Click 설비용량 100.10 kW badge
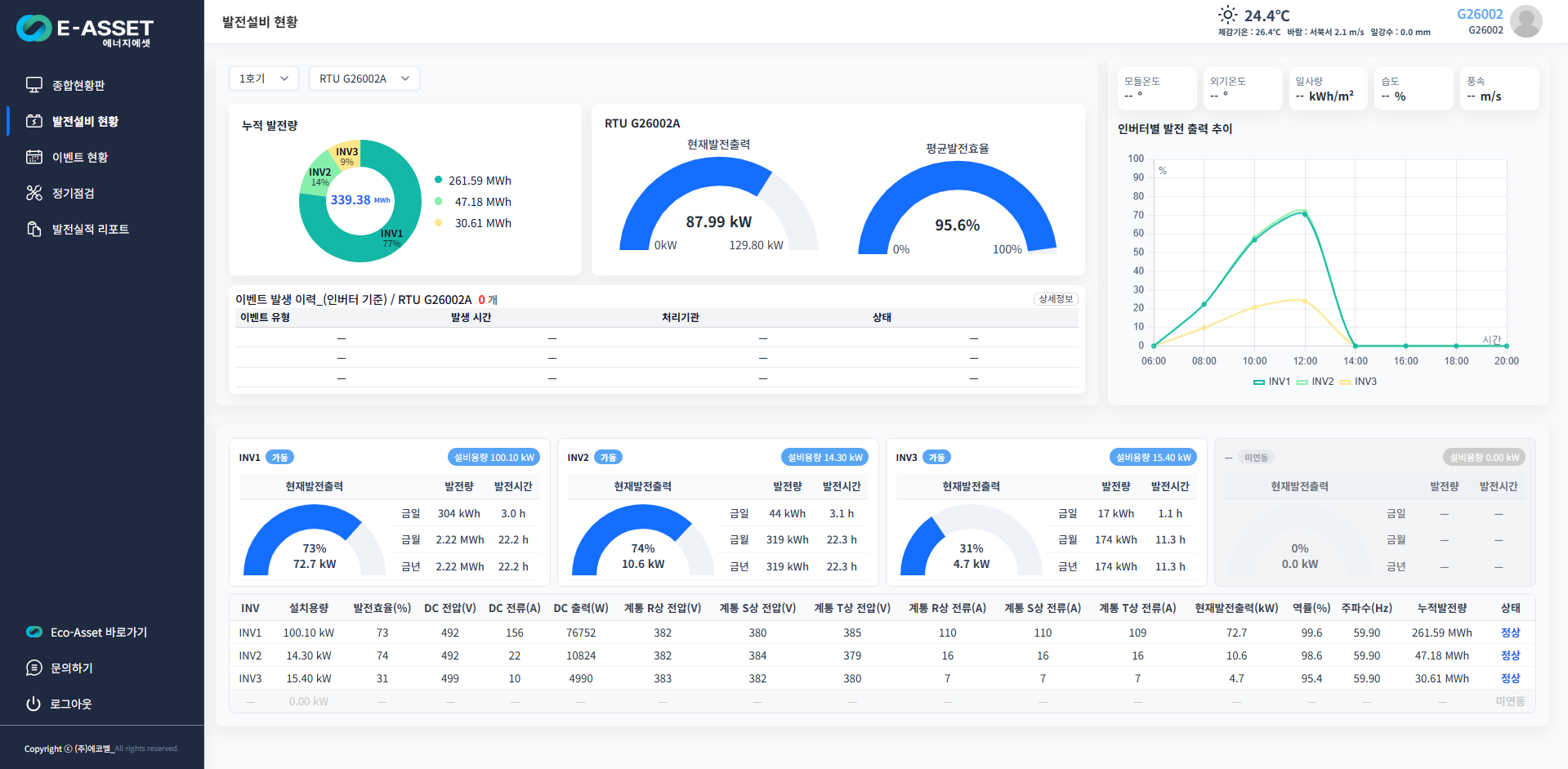The image size is (1568, 769). (494, 458)
